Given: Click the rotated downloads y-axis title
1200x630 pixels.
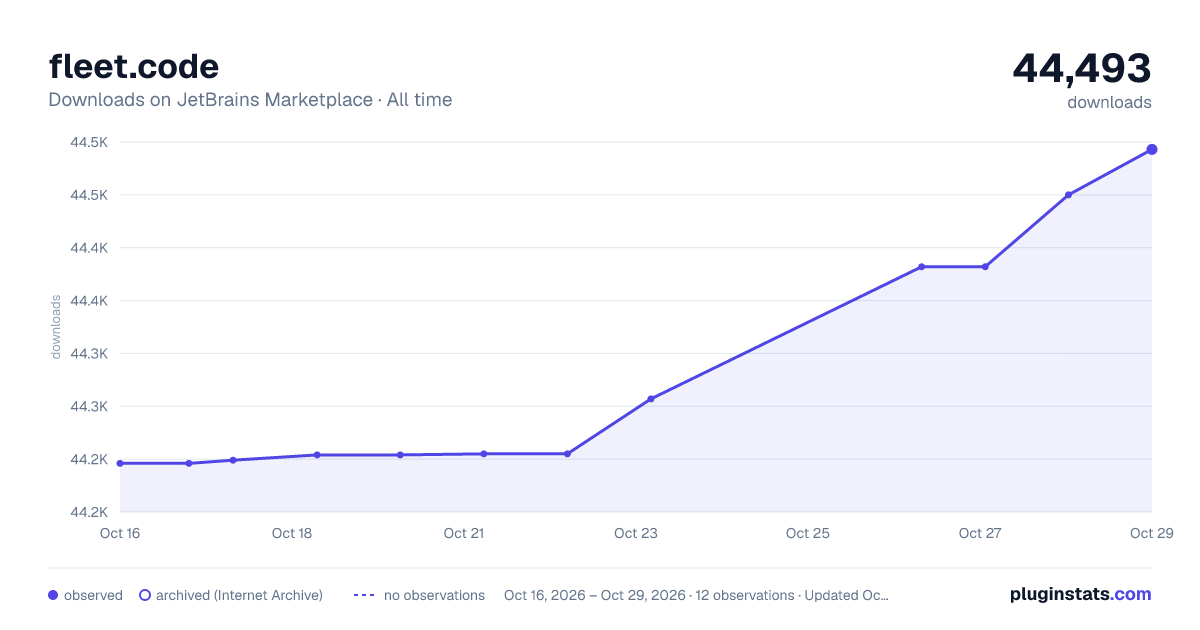Looking at the screenshot, I should coord(56,327).
